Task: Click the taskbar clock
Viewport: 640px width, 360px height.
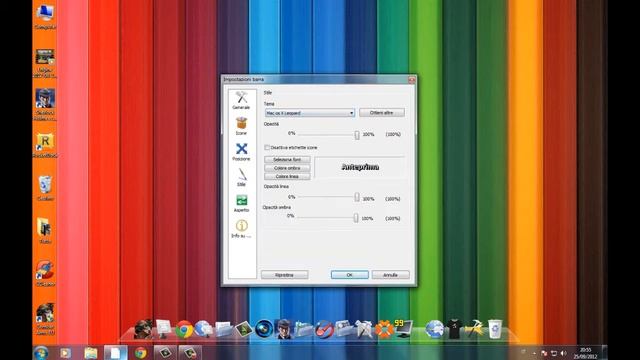Action: (586, 353)
